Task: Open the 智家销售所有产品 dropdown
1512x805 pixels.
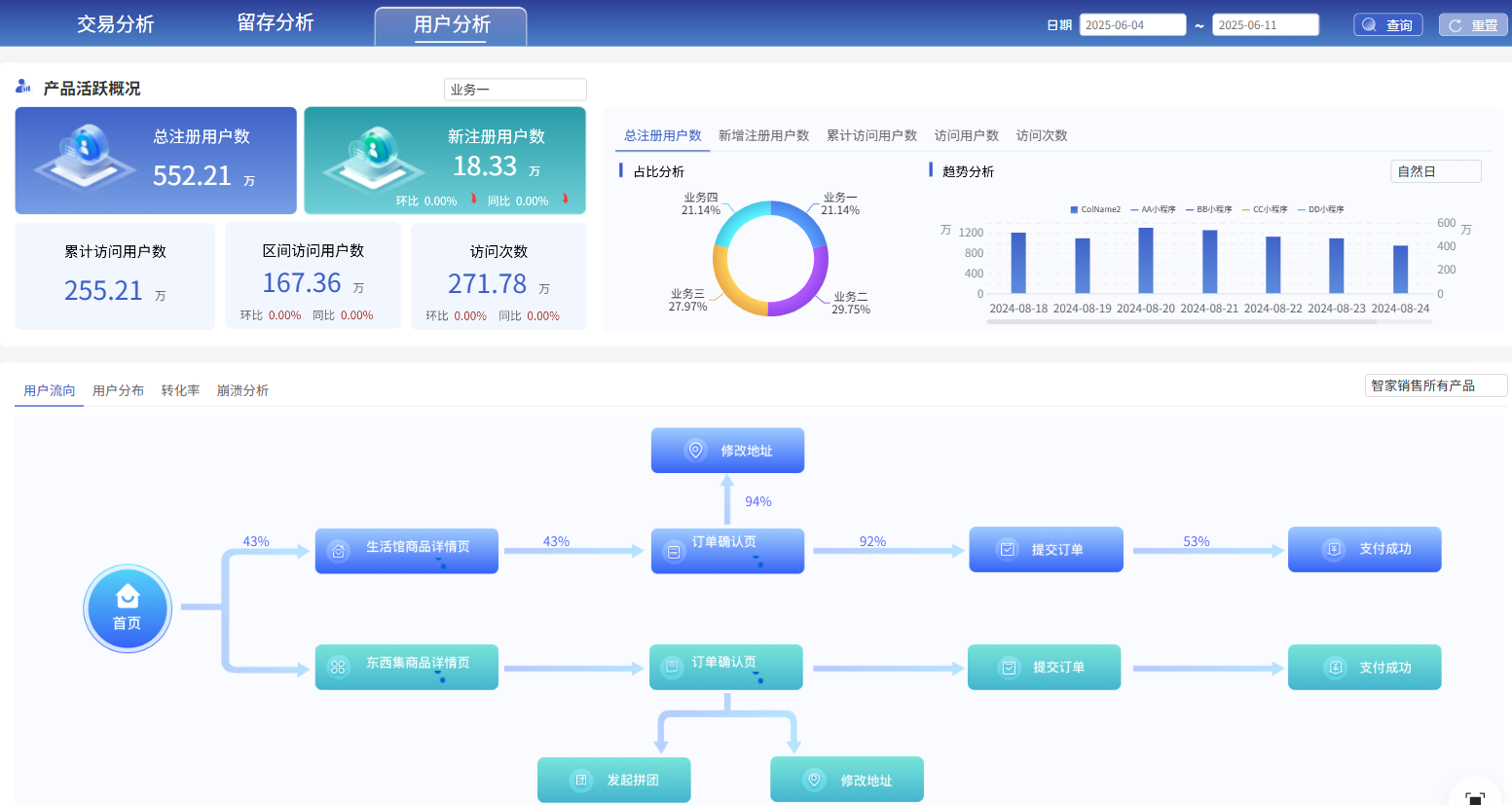Action: (1436, 385)
